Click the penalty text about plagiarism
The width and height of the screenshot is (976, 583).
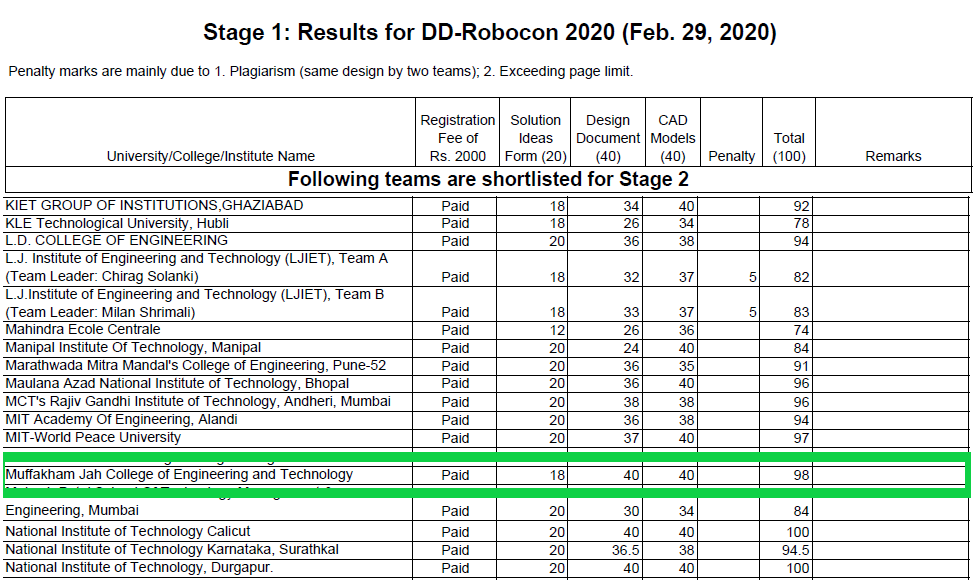[x=320, y=71]
